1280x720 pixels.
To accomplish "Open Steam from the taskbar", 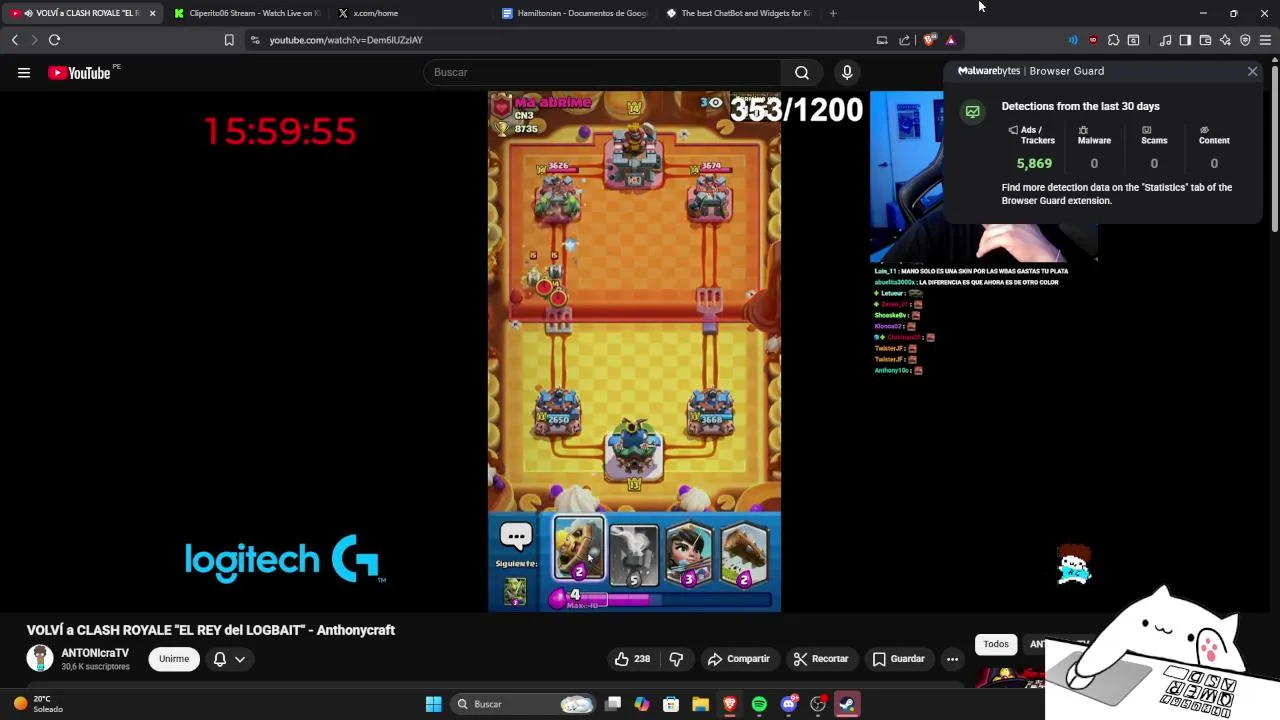I will click(x=847, y=704).
